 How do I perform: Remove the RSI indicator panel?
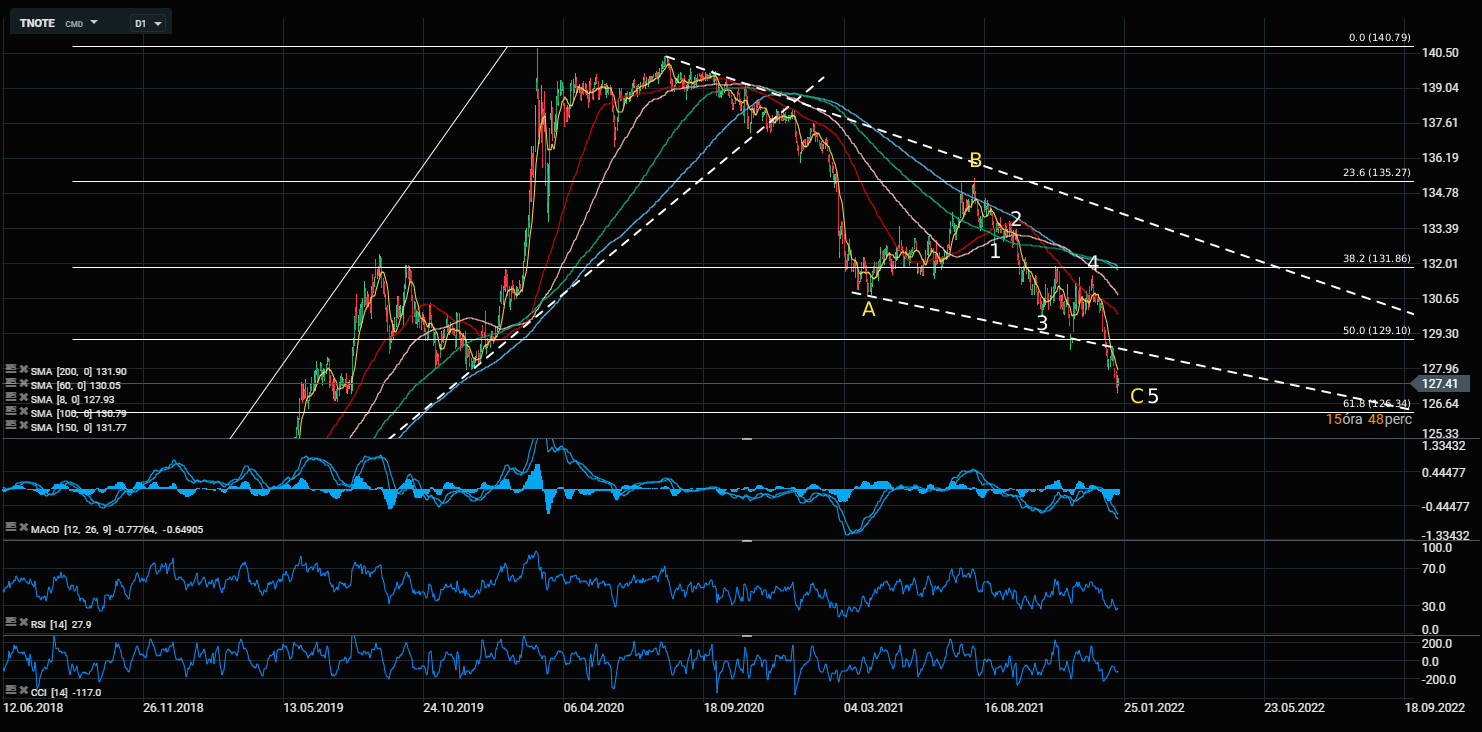coord(22,623)
